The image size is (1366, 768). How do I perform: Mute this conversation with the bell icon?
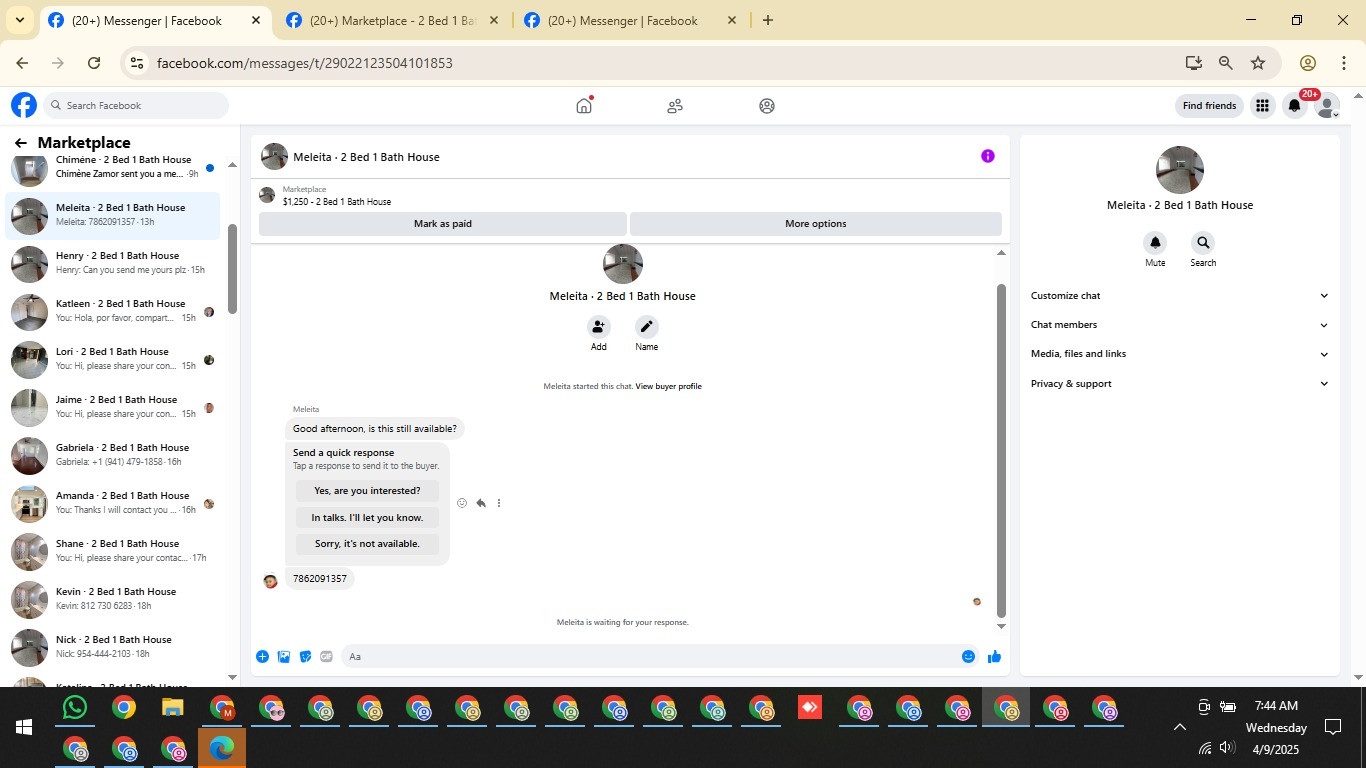[x=1155, y=243]
